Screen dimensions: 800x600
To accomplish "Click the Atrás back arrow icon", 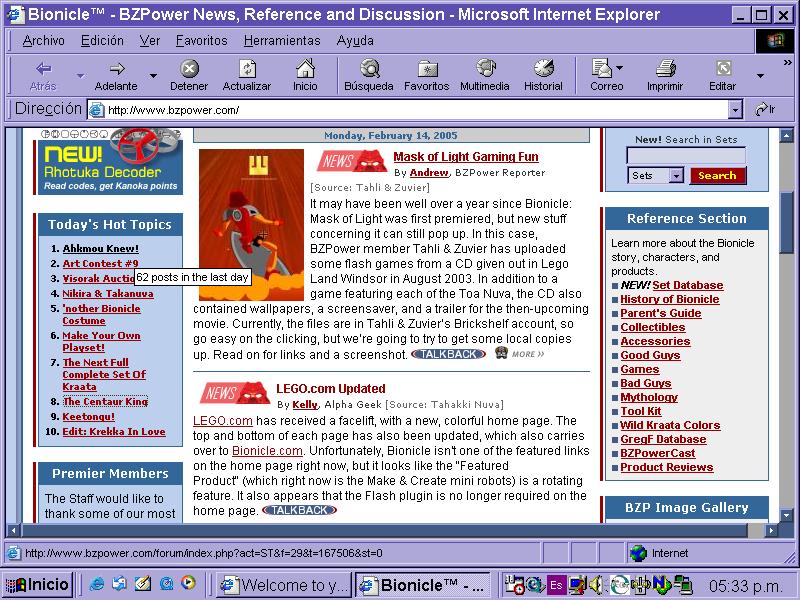I will 43,68.
